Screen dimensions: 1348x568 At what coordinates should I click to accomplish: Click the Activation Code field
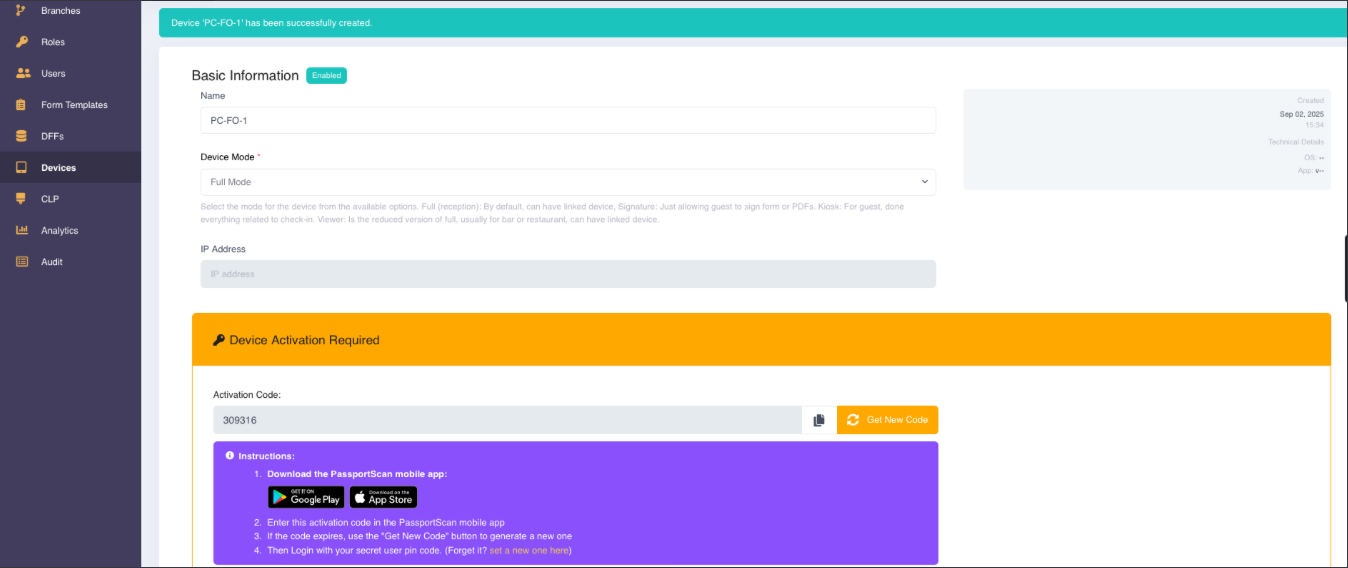(x=506, y=420)
